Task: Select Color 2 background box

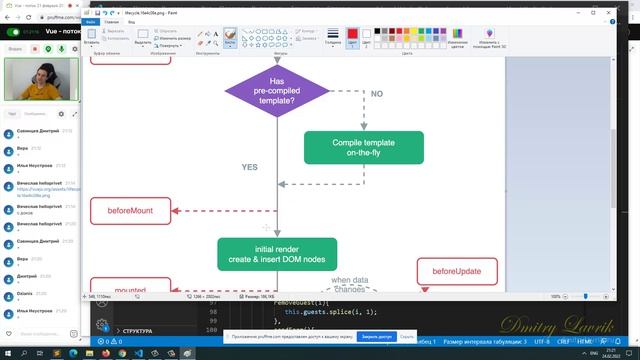Action: 366,38
